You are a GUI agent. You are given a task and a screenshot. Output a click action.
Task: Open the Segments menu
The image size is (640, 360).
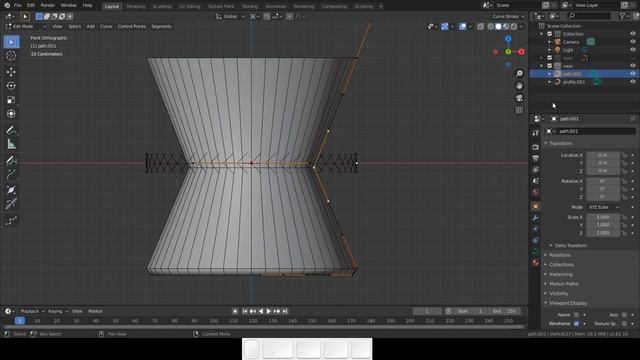(161, 27)
